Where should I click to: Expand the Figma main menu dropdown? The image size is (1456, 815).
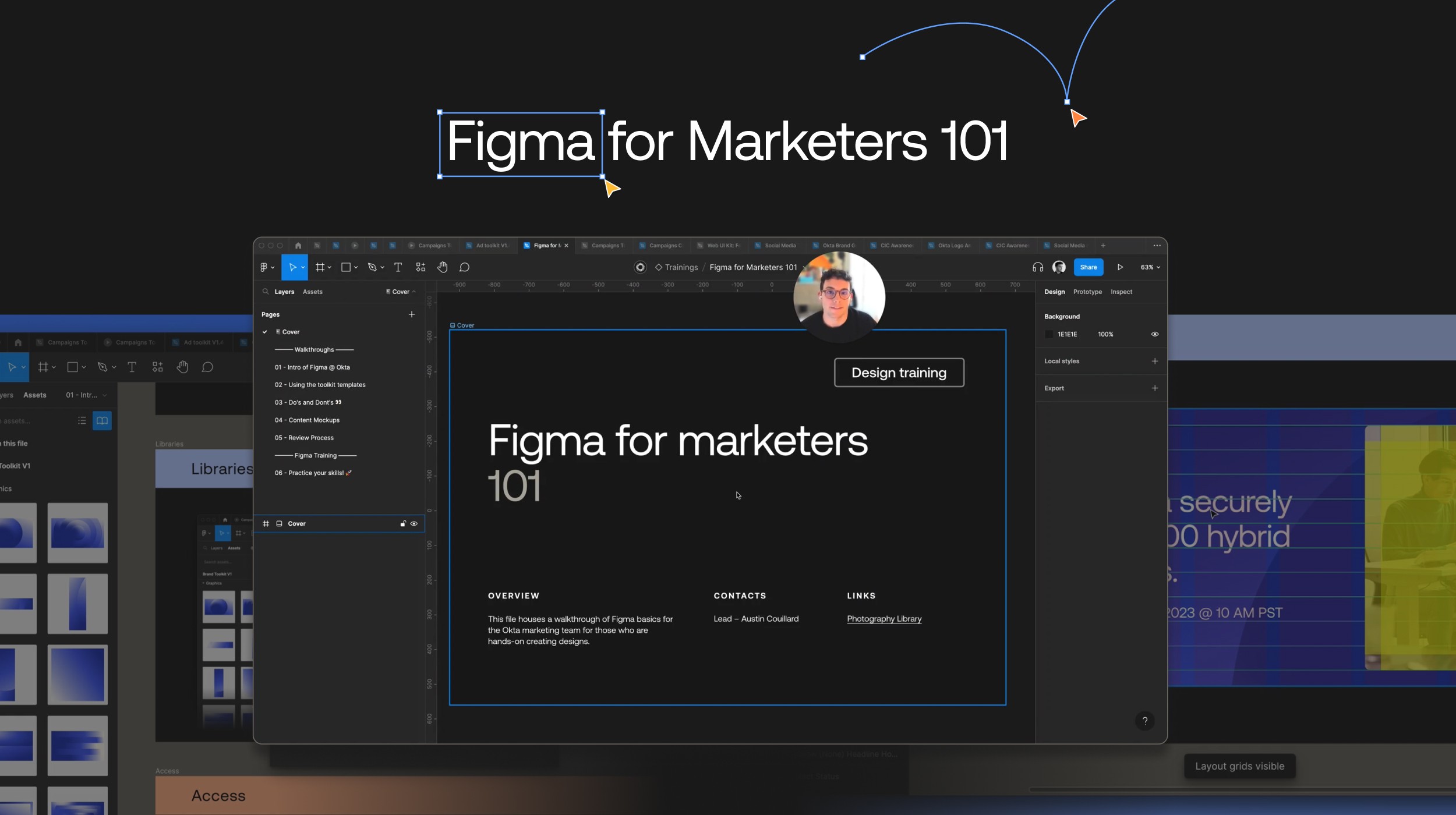(267, 267)
